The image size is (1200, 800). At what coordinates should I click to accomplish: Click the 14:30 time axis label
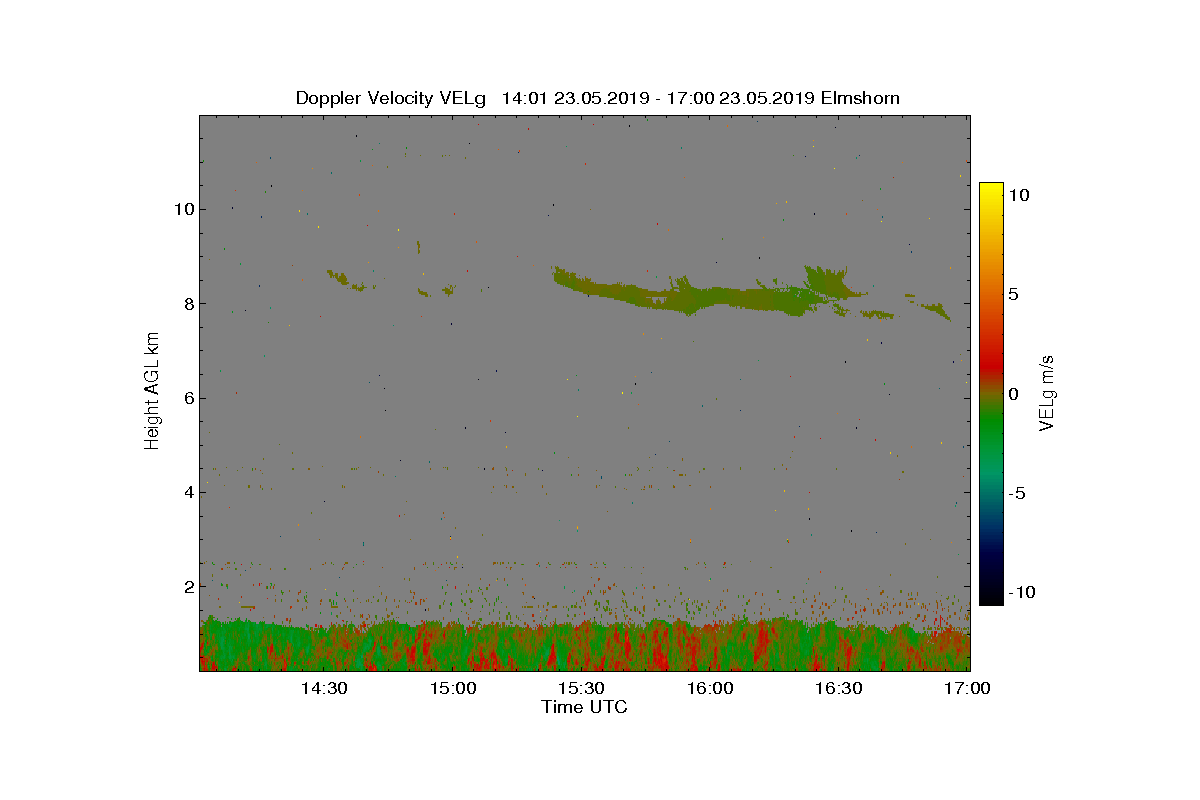click(x=324, y=689)
